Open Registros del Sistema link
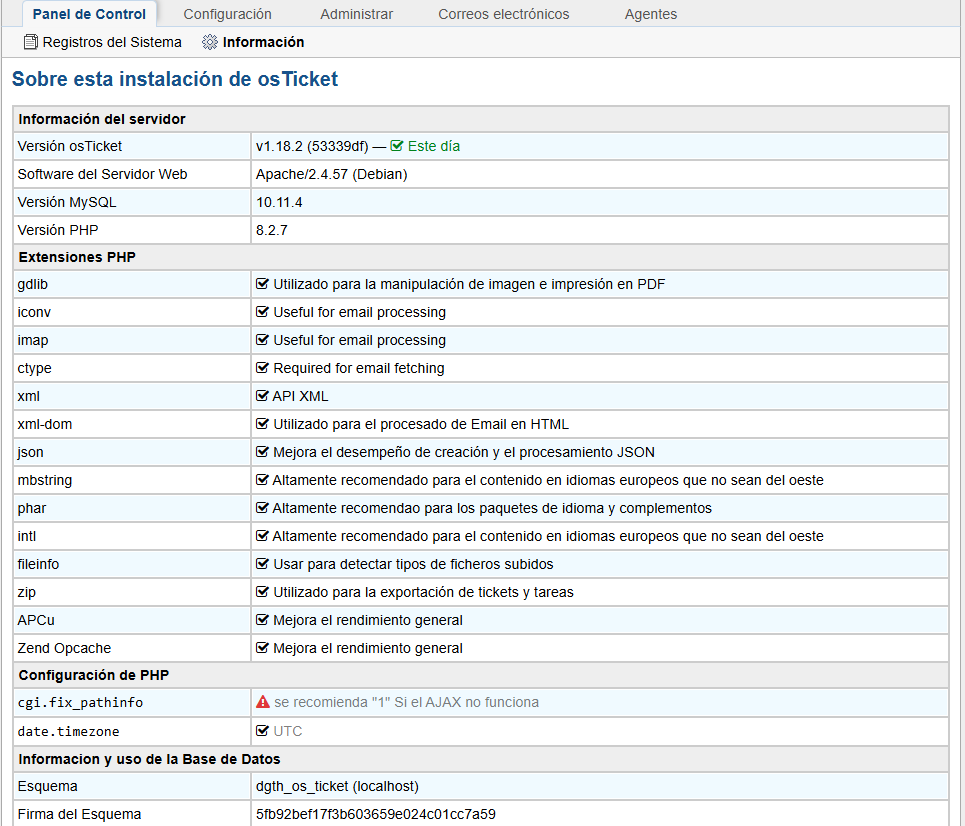 tap(112, 43)
